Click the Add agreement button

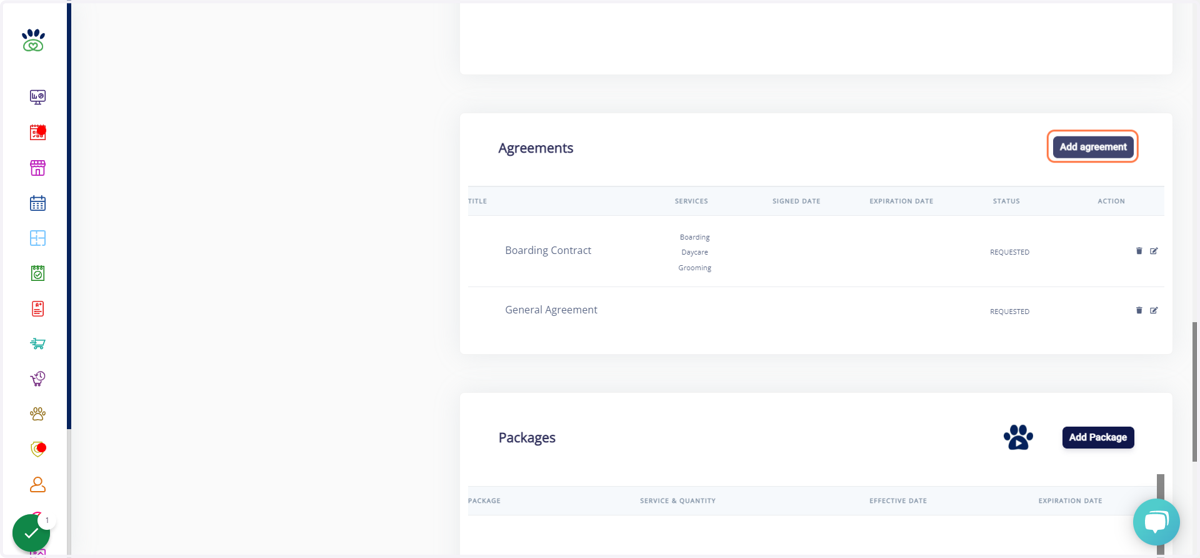click(1093, 147)
